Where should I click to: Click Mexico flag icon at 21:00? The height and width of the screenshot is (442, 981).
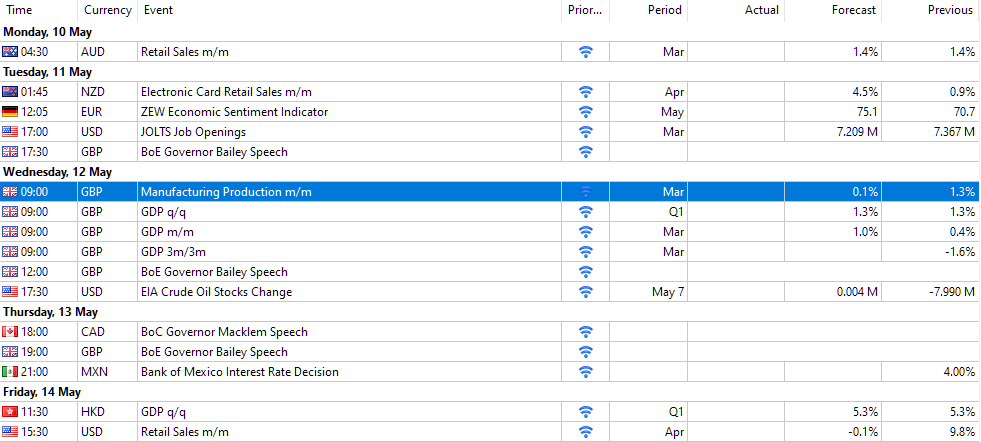point(11,372)
